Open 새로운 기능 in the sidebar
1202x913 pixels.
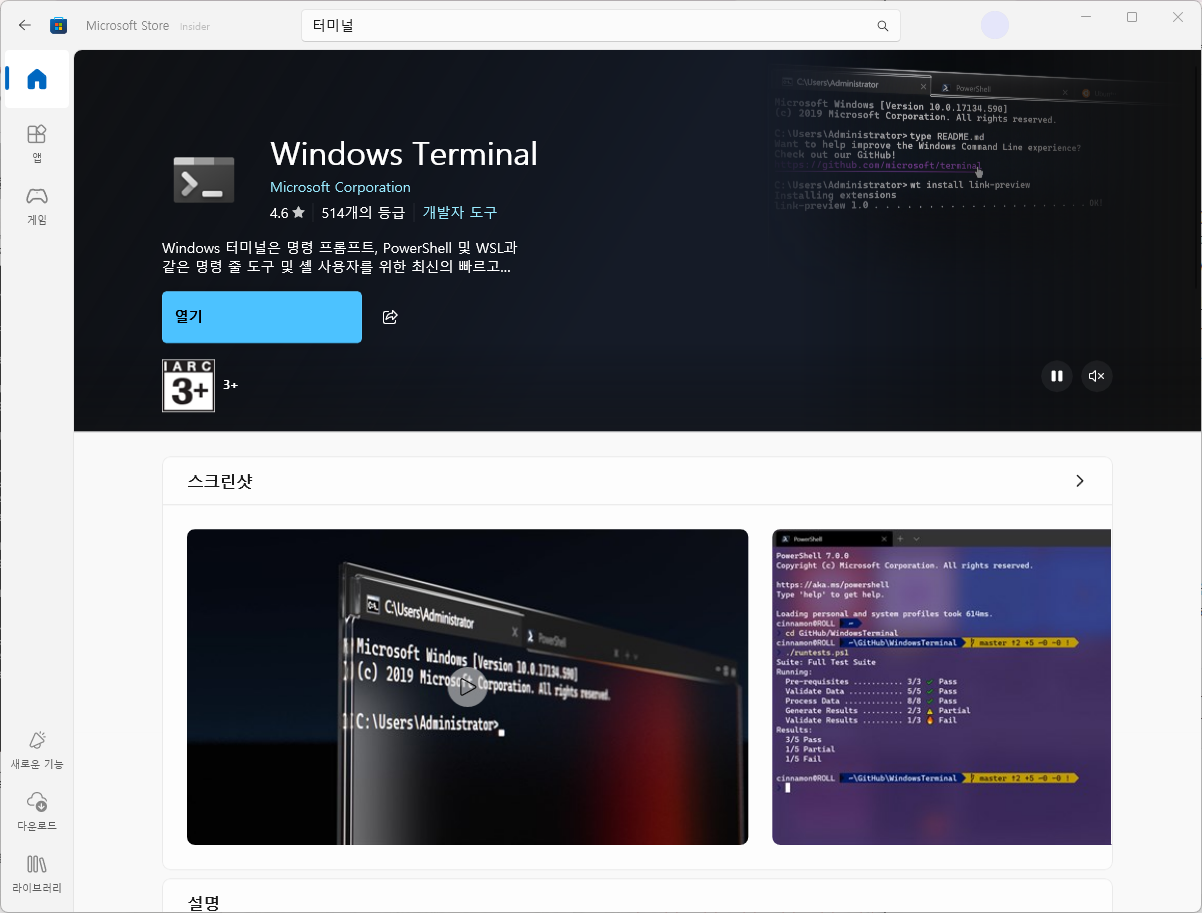[x=37, y=750]
